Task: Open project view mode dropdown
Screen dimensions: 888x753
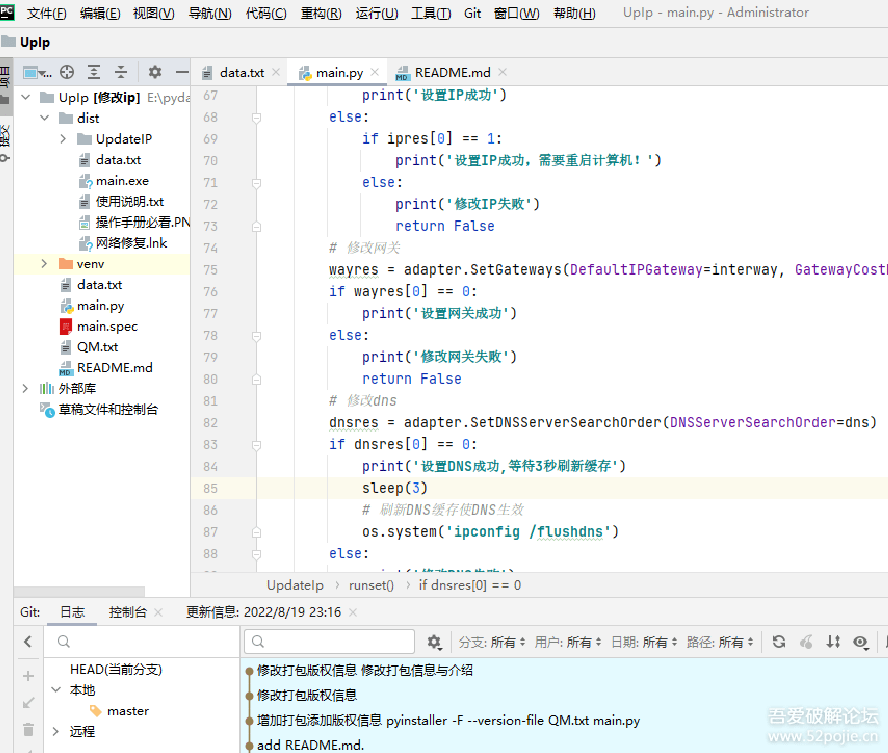Action: (x=37, y=72)
